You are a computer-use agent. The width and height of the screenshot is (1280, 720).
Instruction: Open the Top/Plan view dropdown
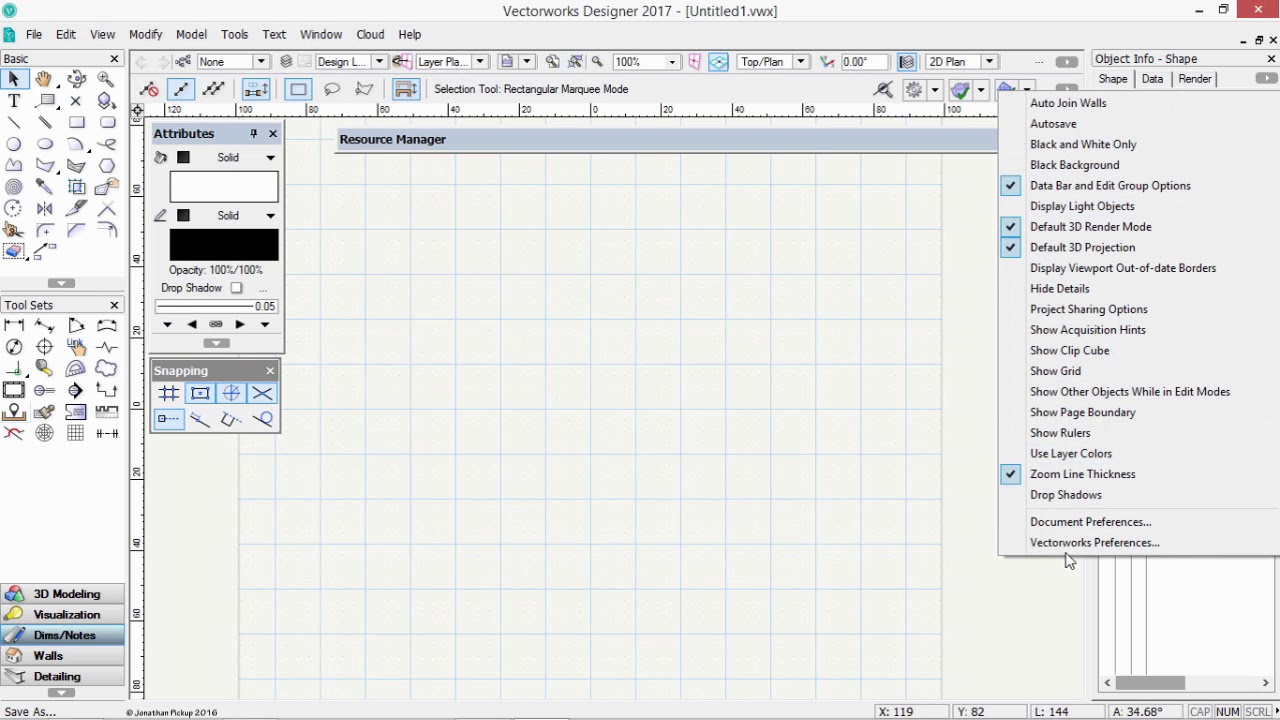800,62
